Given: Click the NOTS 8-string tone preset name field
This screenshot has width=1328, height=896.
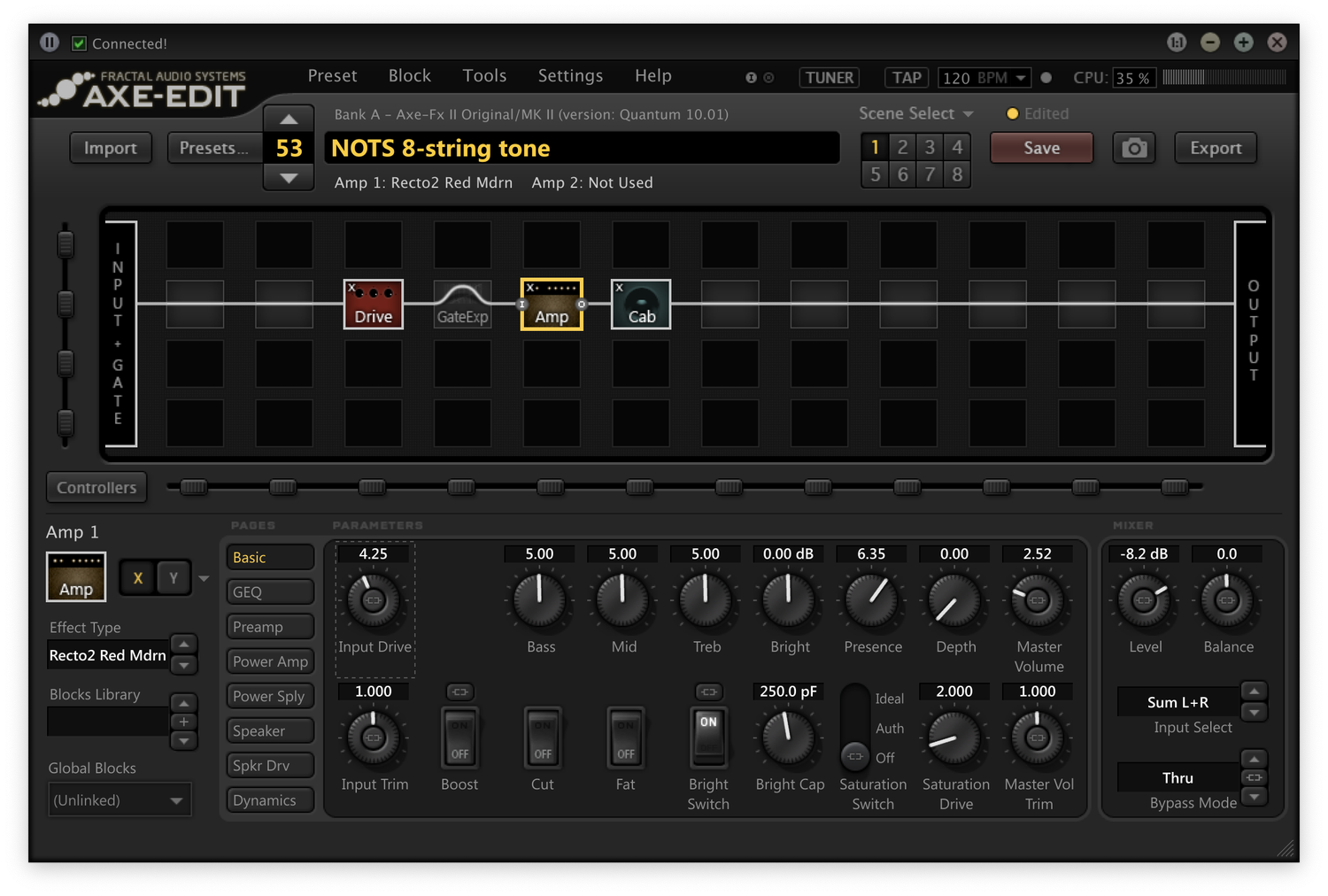Looking at the screenshot, I should tap(582, 148).
